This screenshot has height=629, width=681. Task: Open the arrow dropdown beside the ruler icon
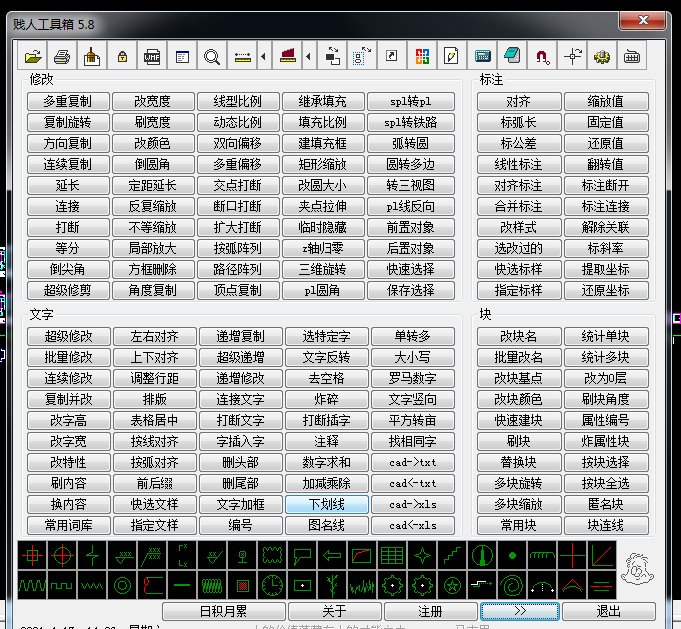coord(263,56)
